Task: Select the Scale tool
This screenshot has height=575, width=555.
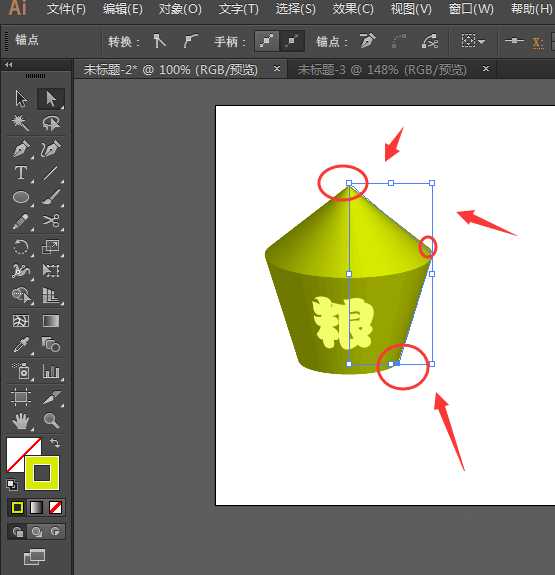Action: tap(51, 247)
